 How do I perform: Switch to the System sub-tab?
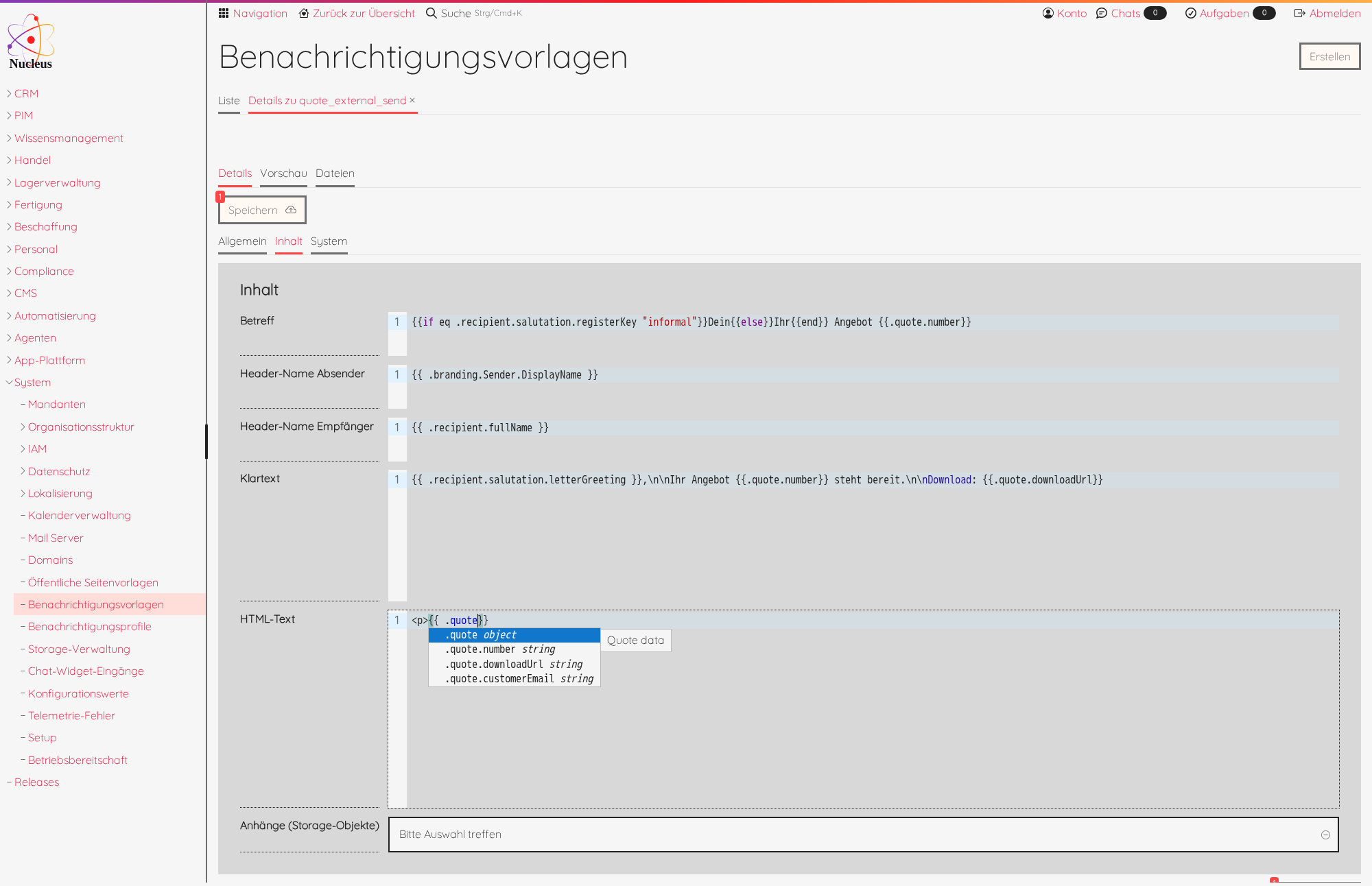click(x=329, y=241)
